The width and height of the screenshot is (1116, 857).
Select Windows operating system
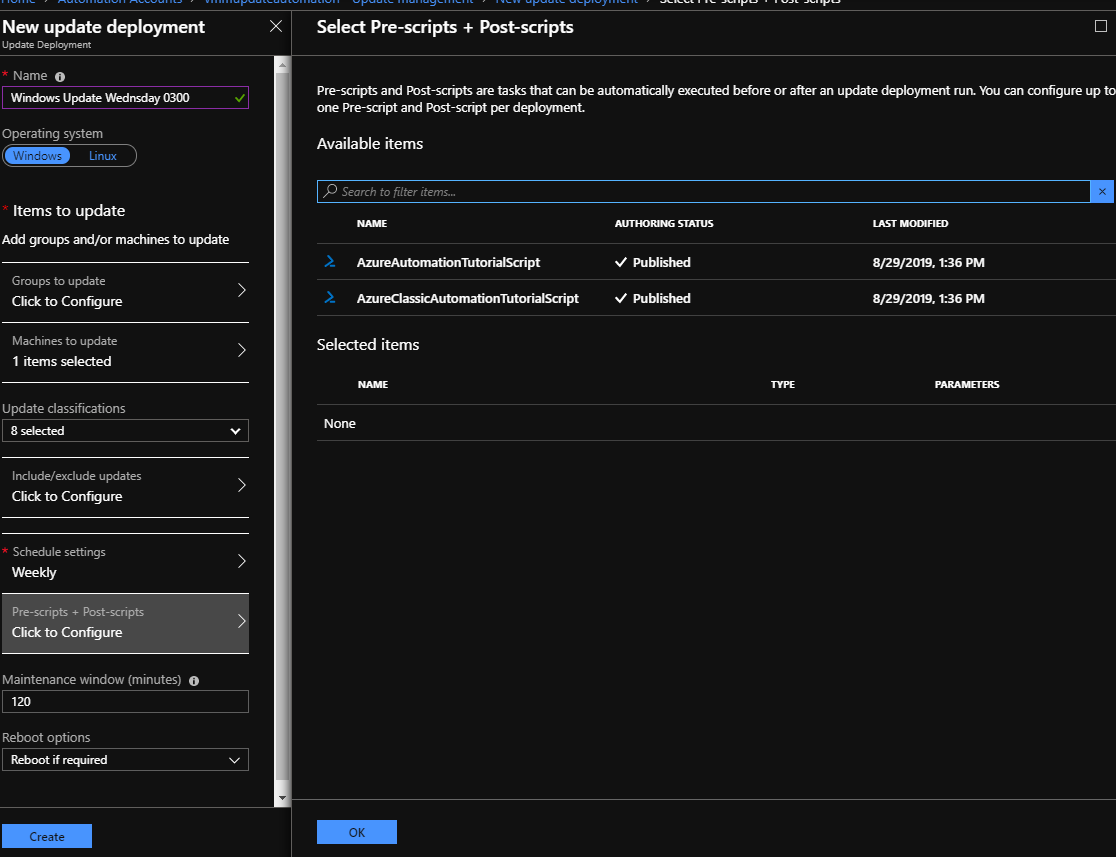[x=37, y=156]
